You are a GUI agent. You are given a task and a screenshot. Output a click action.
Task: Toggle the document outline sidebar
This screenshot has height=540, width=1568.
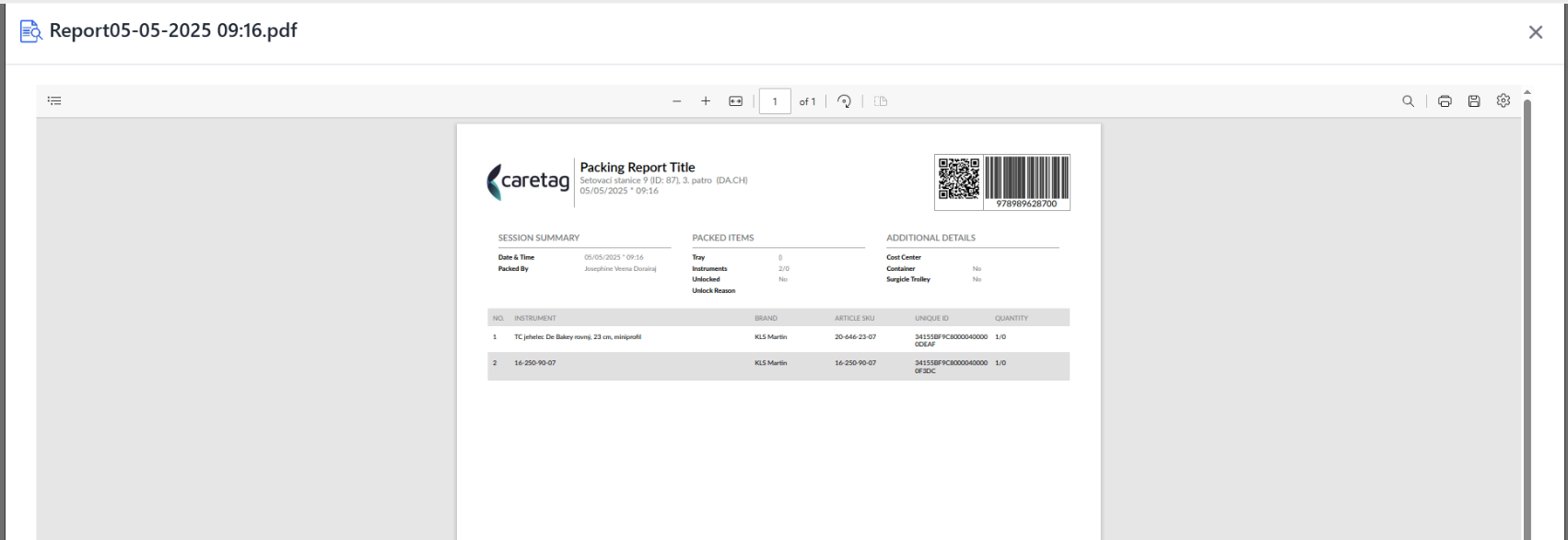(x=54, y=101)
